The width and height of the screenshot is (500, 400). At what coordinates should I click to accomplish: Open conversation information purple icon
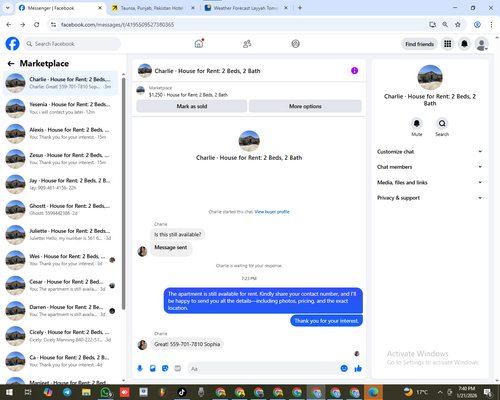pos(354,71)
